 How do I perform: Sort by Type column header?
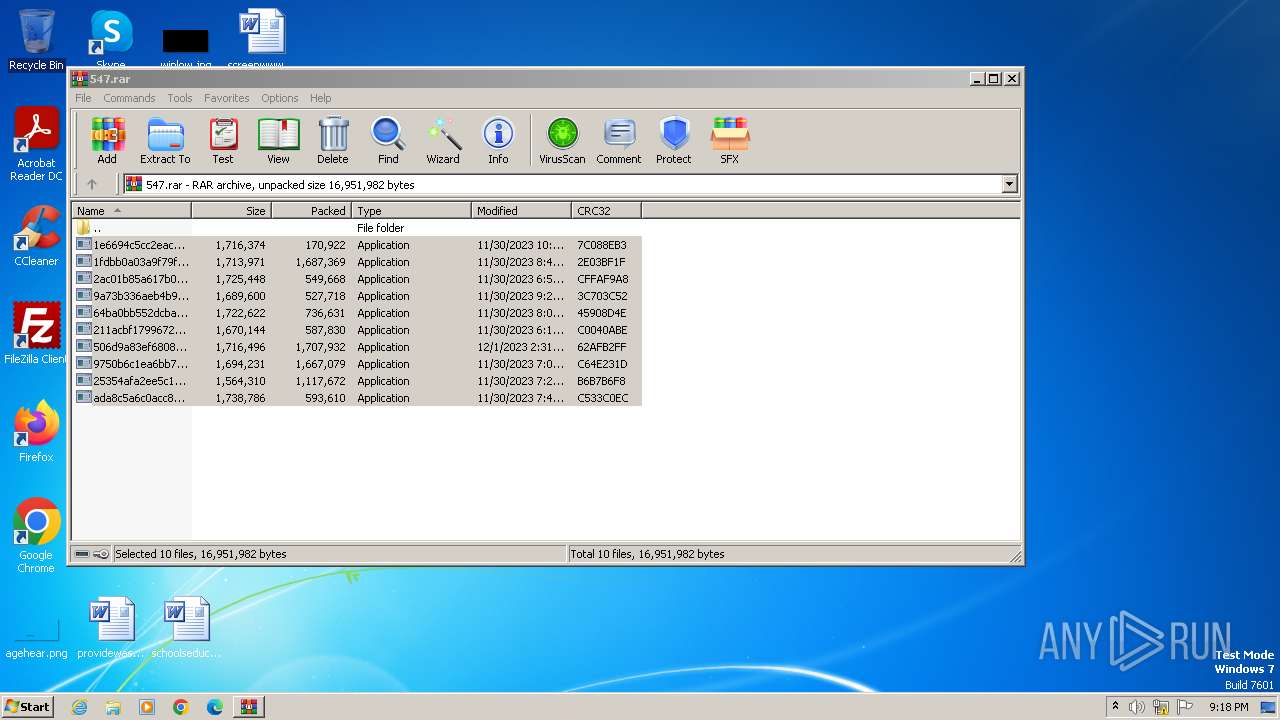[x=412, y=211]
